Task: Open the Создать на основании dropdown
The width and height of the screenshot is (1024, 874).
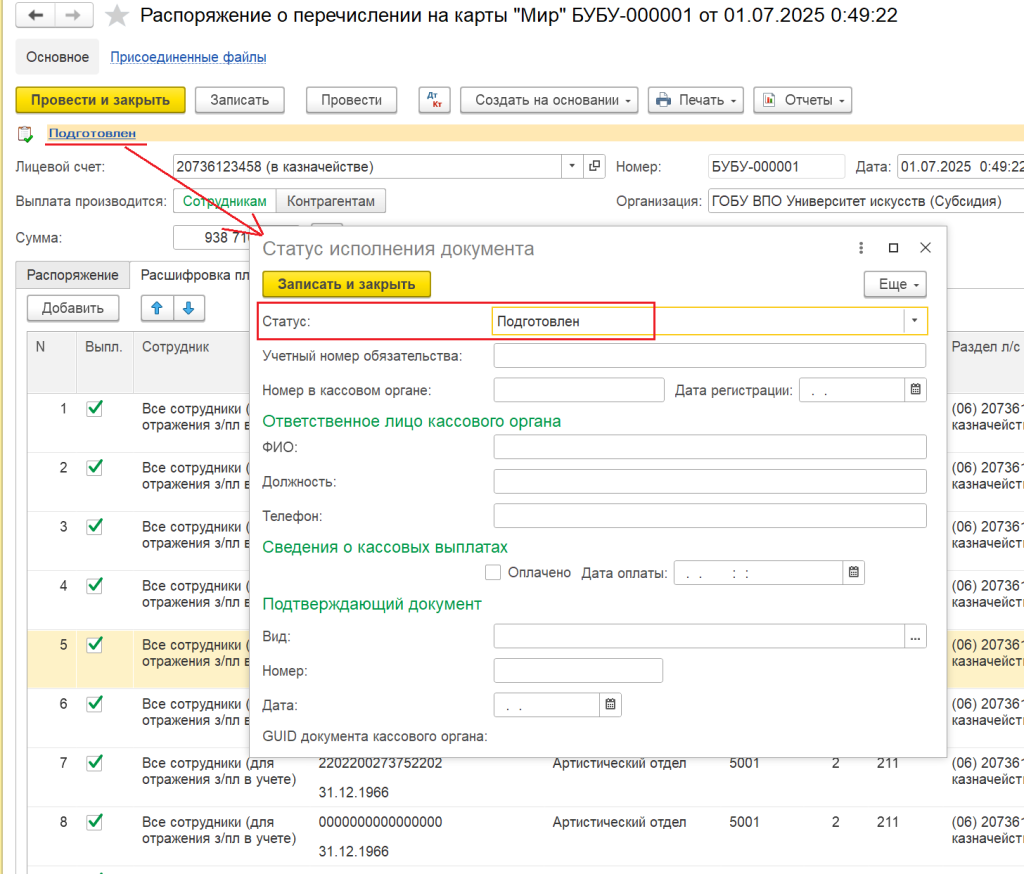Action: [x=549, y=100]
